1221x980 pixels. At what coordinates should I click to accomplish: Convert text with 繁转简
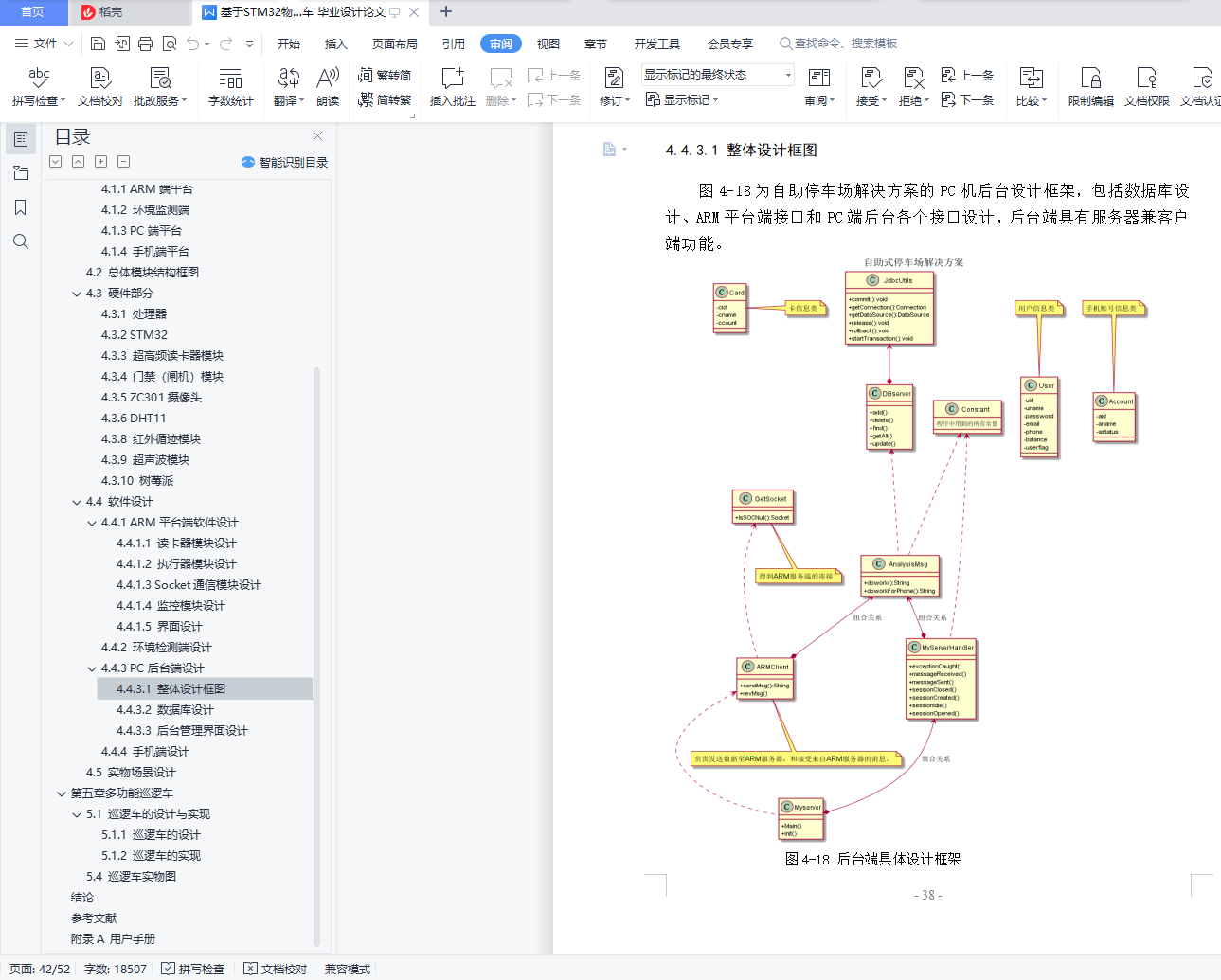(x=385, y=76)
